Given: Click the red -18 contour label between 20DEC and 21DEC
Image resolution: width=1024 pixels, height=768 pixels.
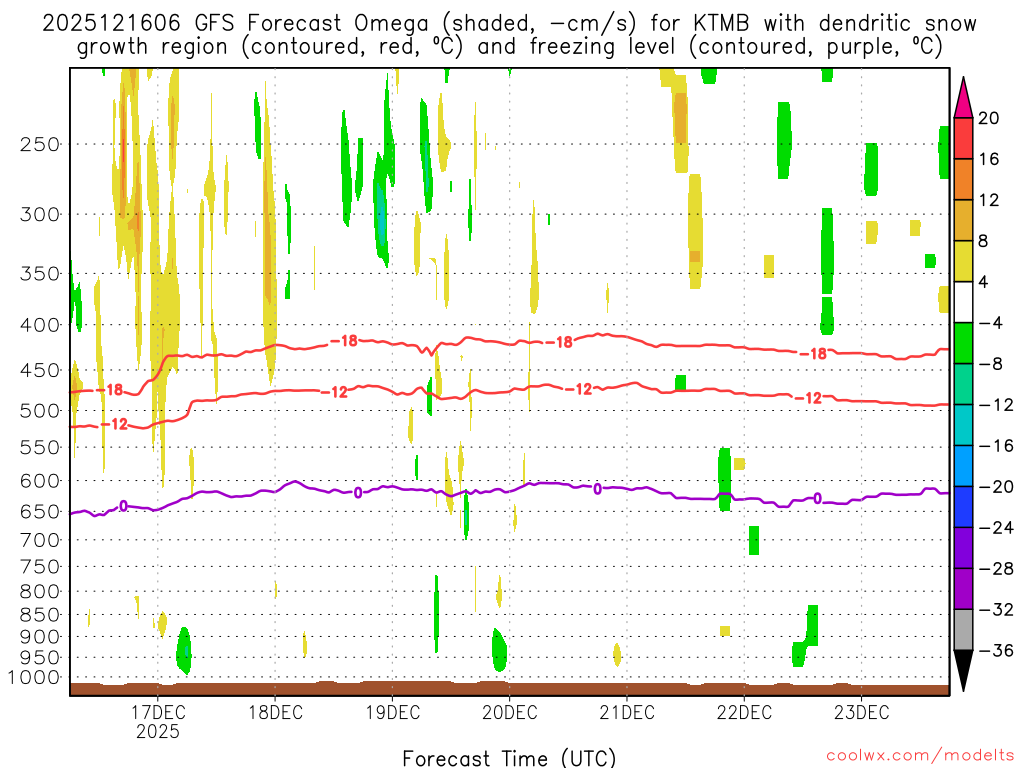Looking at the screenshot, I should coord(559,342).
